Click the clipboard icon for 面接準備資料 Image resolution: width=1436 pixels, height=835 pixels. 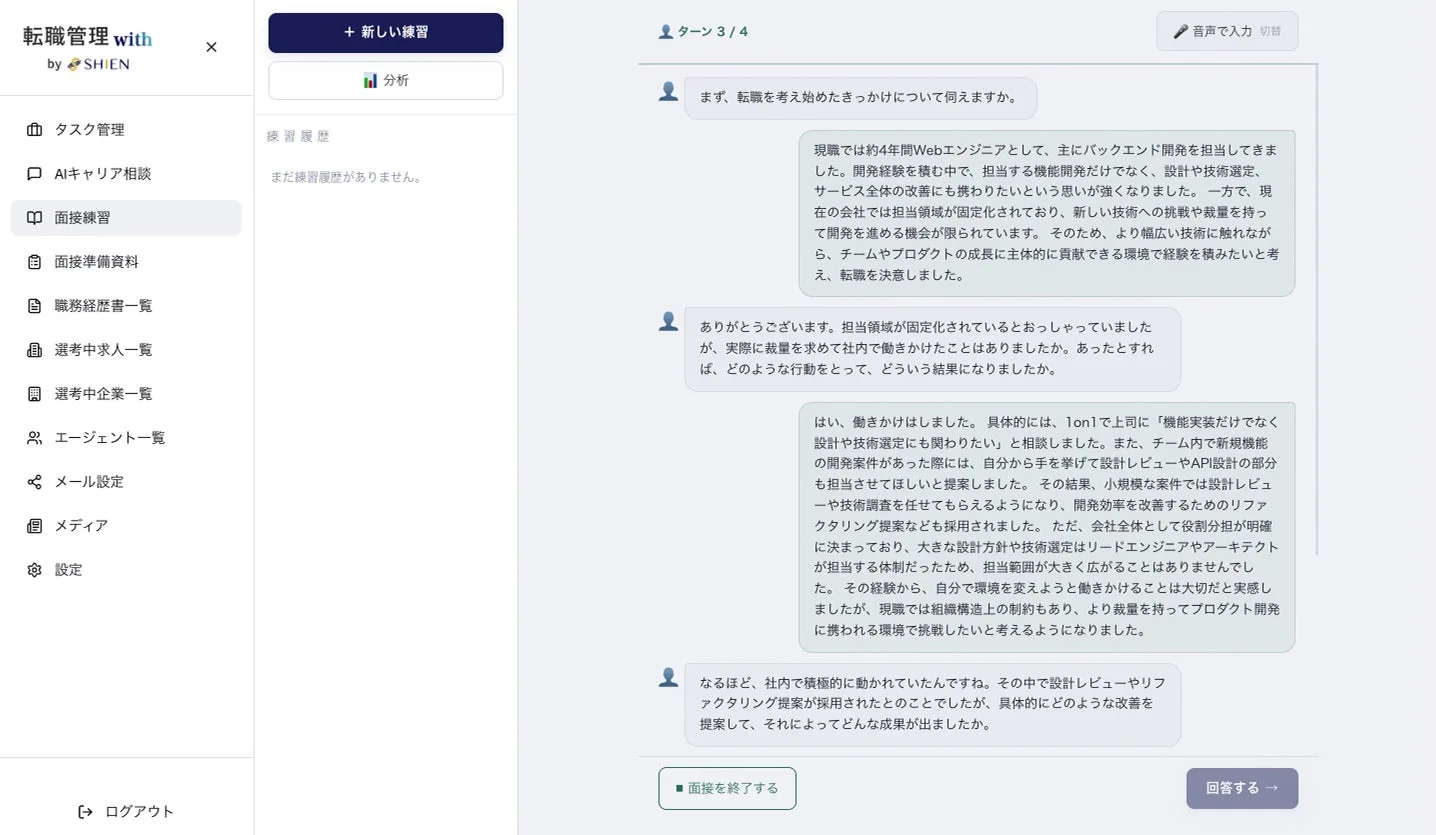click(x=35, y=262)
